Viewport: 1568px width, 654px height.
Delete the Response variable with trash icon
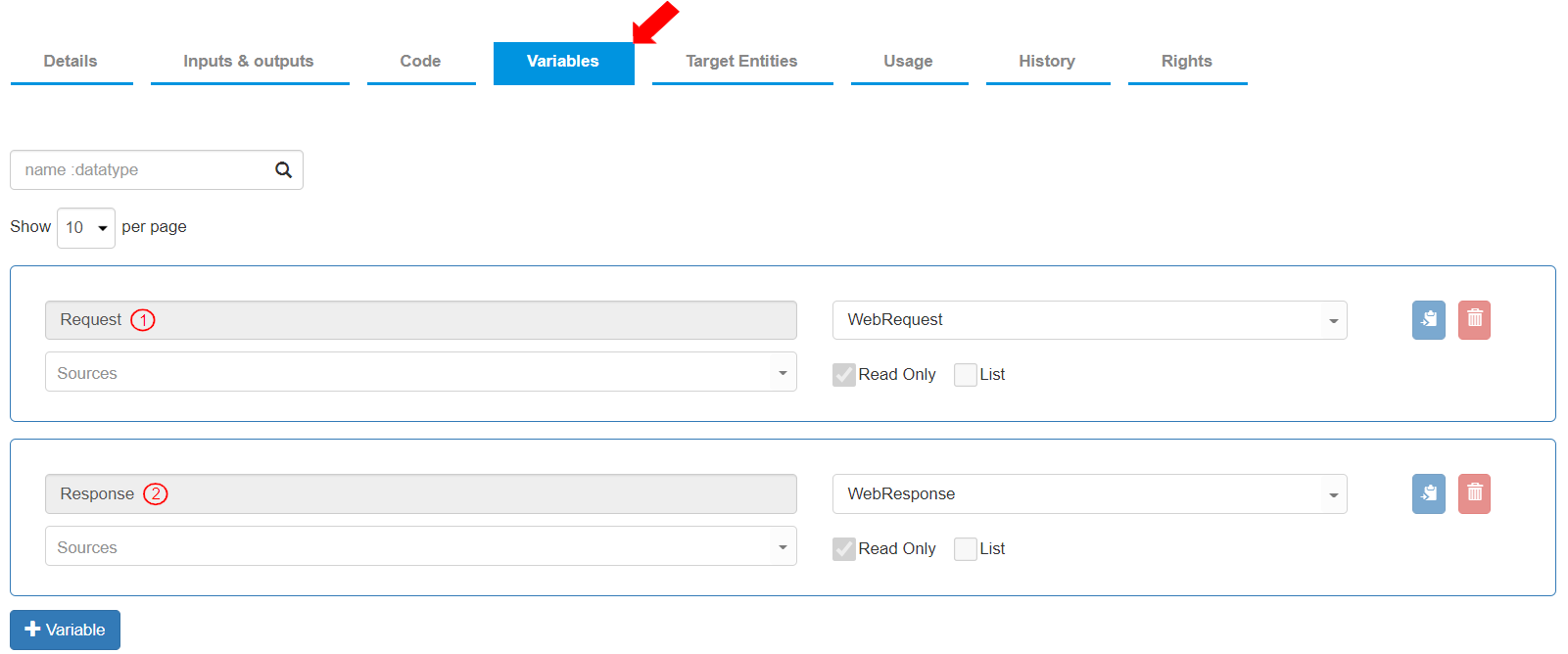click(1474, 494)
